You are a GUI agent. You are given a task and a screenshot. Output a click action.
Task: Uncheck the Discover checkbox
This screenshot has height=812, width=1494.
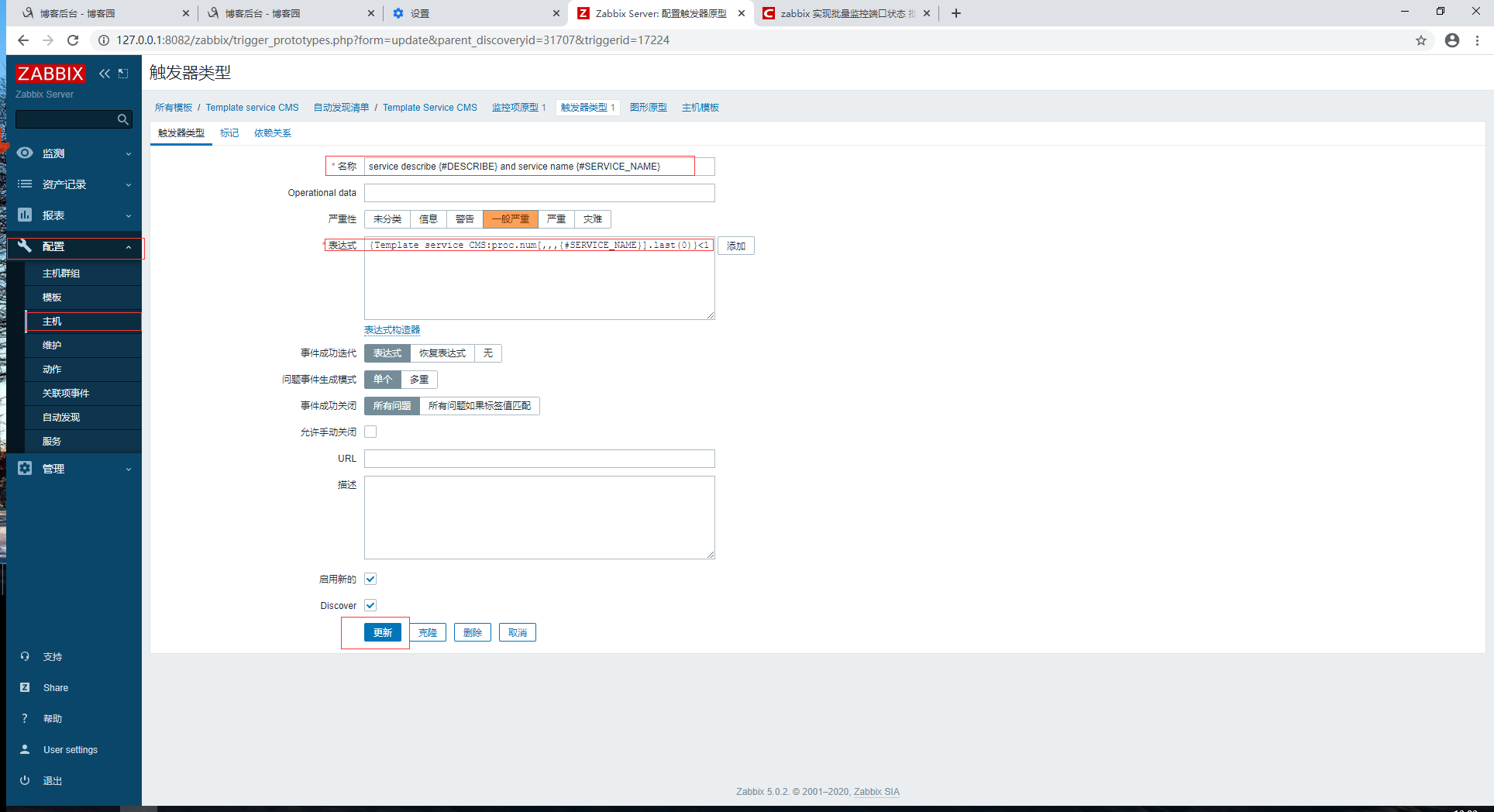[370, 605]
